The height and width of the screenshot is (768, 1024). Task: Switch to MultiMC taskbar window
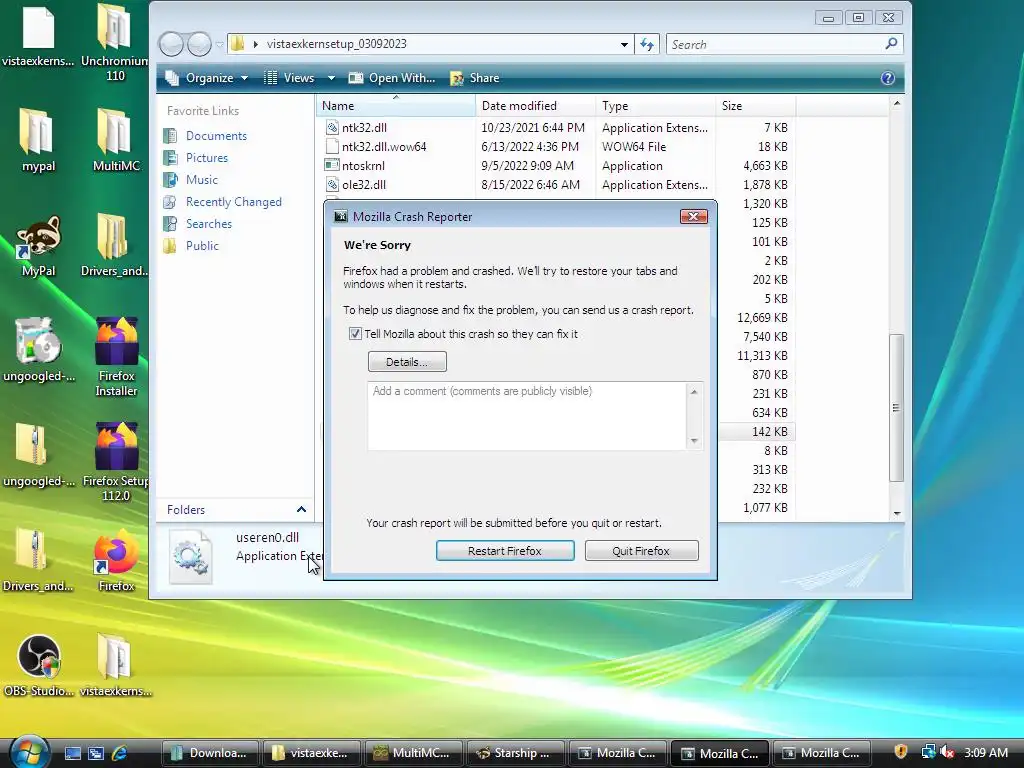(x=413, y=753)
